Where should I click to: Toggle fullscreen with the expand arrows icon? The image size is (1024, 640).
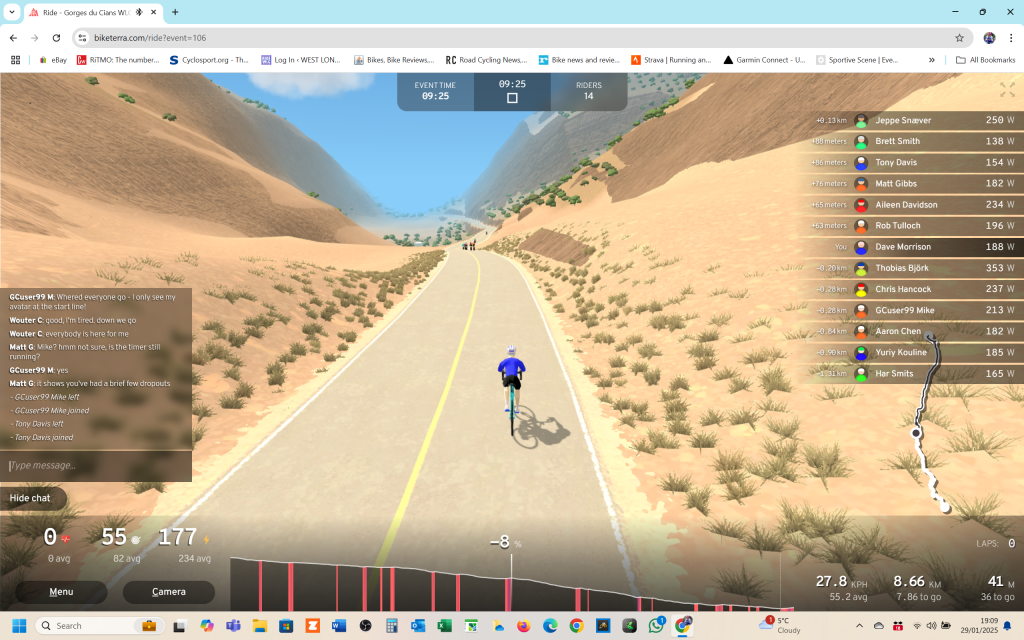point(1007,89)
